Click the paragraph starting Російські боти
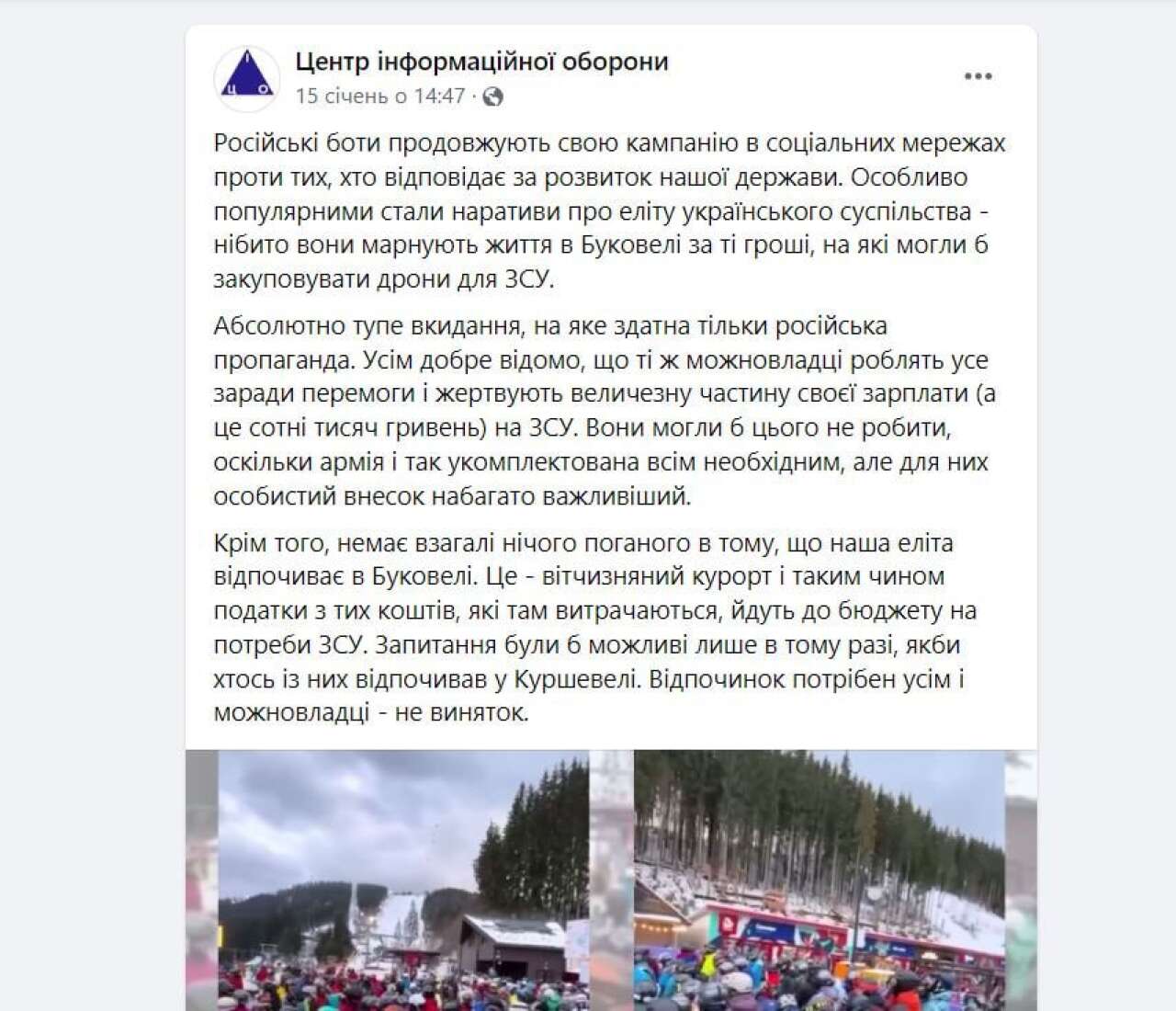Image resolution: width=1176 pixels, height=1011 pixels. (x=609, y=211)
